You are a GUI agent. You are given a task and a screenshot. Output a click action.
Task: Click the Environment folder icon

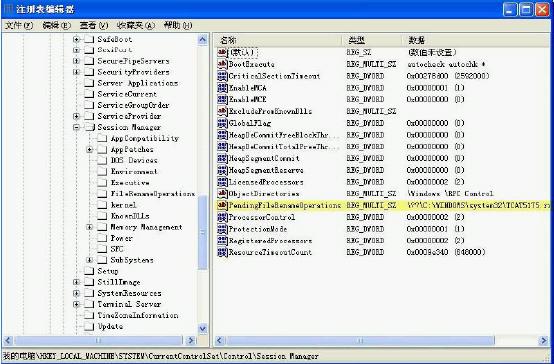click(102, 171)
